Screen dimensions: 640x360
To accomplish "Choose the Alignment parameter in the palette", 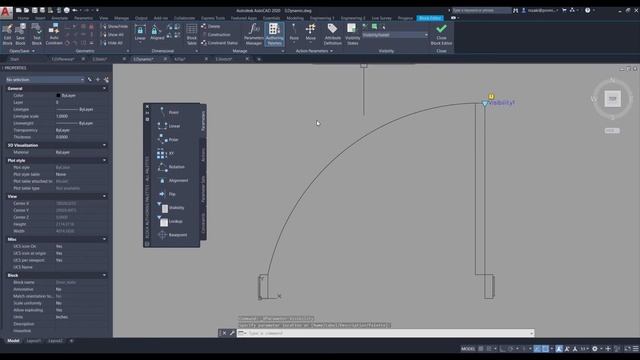I will tap(173, 180).
